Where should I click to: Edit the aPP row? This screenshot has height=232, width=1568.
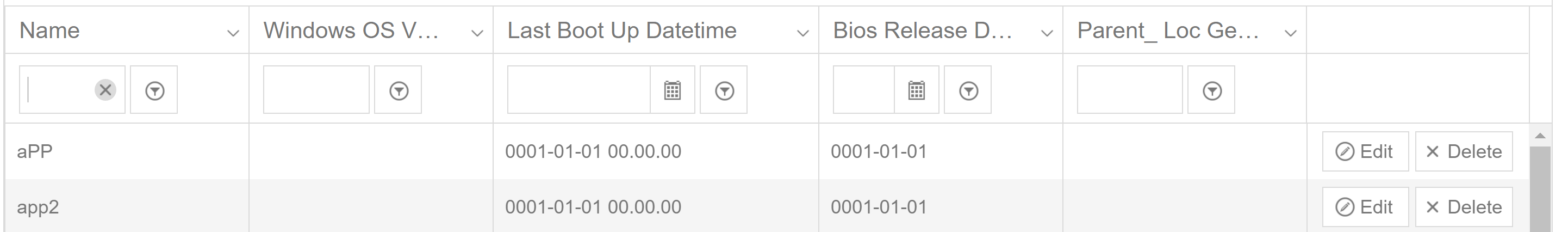pyautogui.click(x=1365, y=151)
